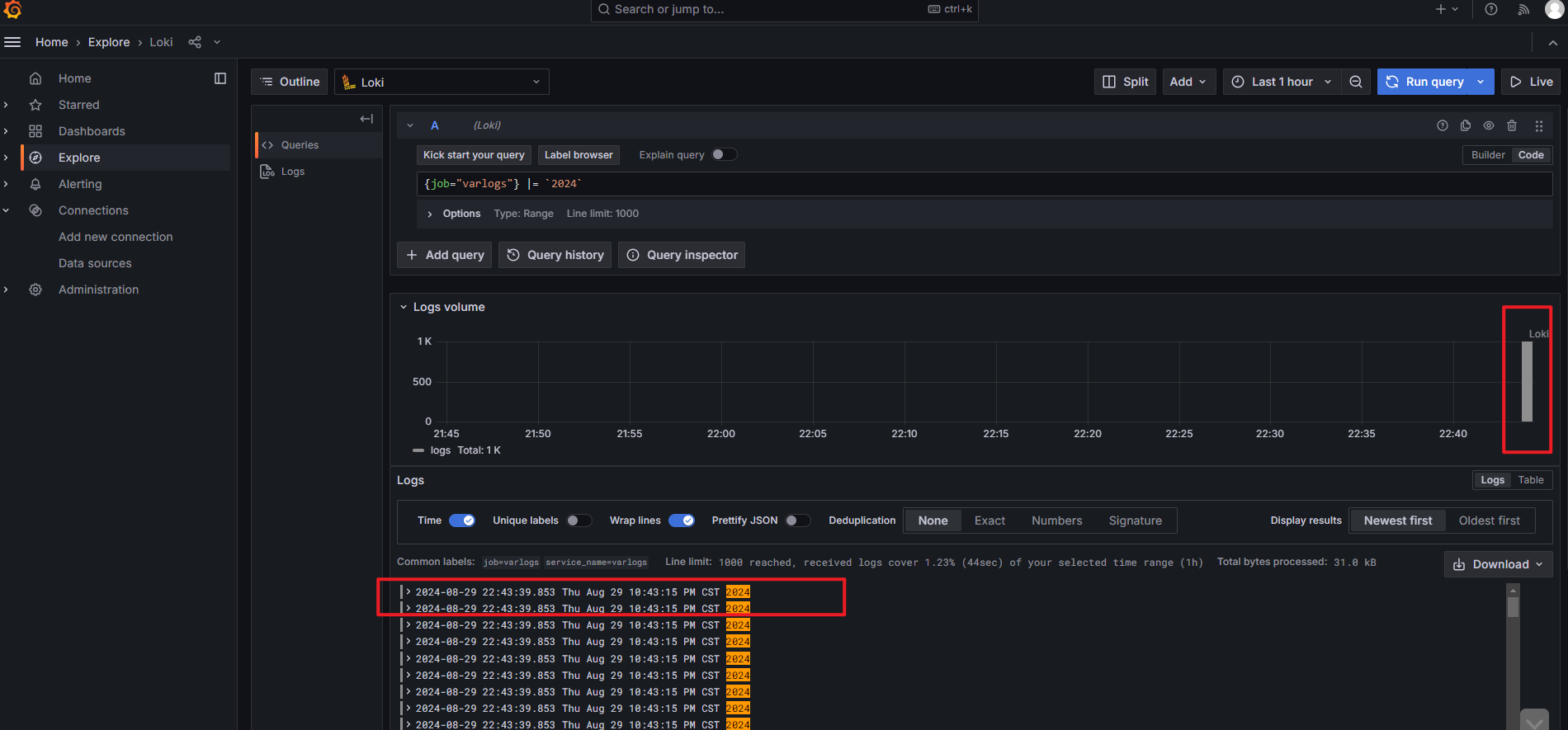1568x730 pixels.
Task: Switch to Code query mode
Action: pos(1531,155)
